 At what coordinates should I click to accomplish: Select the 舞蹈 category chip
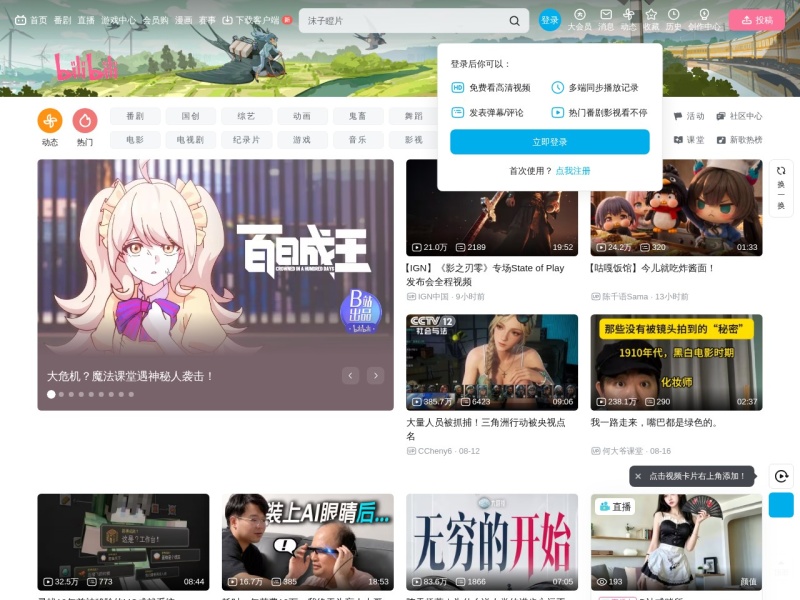[x=413, y=116]
